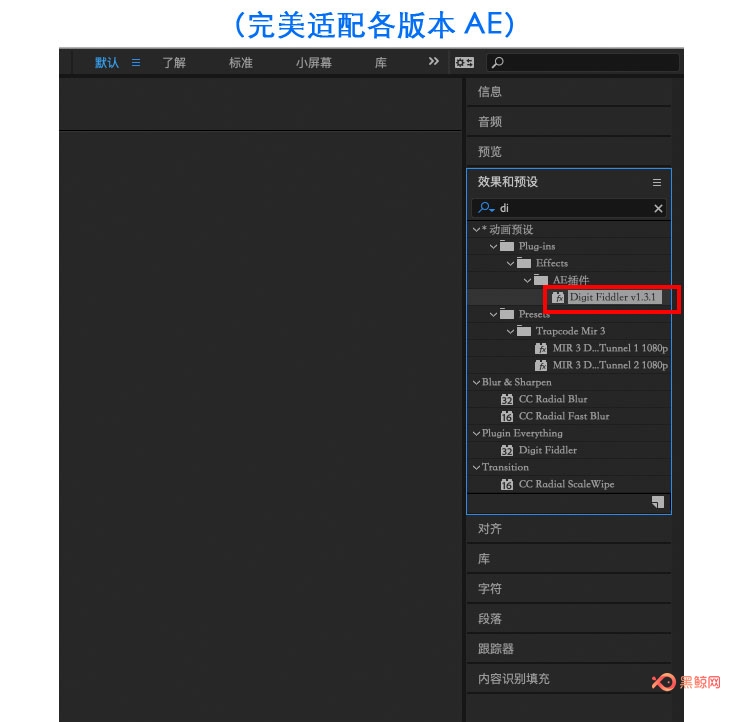Click the CC Radial Fast Blur 16-bit icon
This screenshot has height=722, width=750.
pos(507,416)
